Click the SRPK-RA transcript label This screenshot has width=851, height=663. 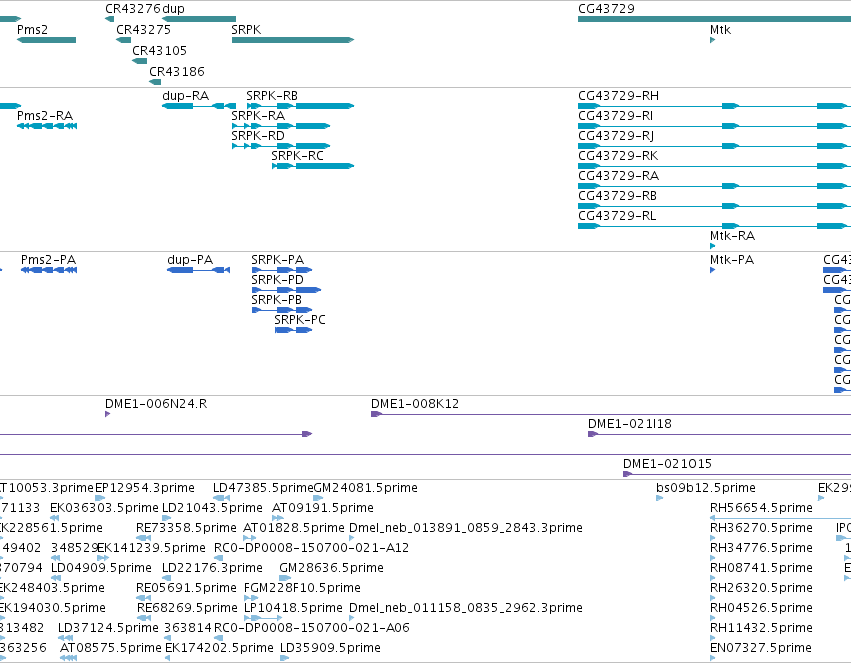coord(258,116)
